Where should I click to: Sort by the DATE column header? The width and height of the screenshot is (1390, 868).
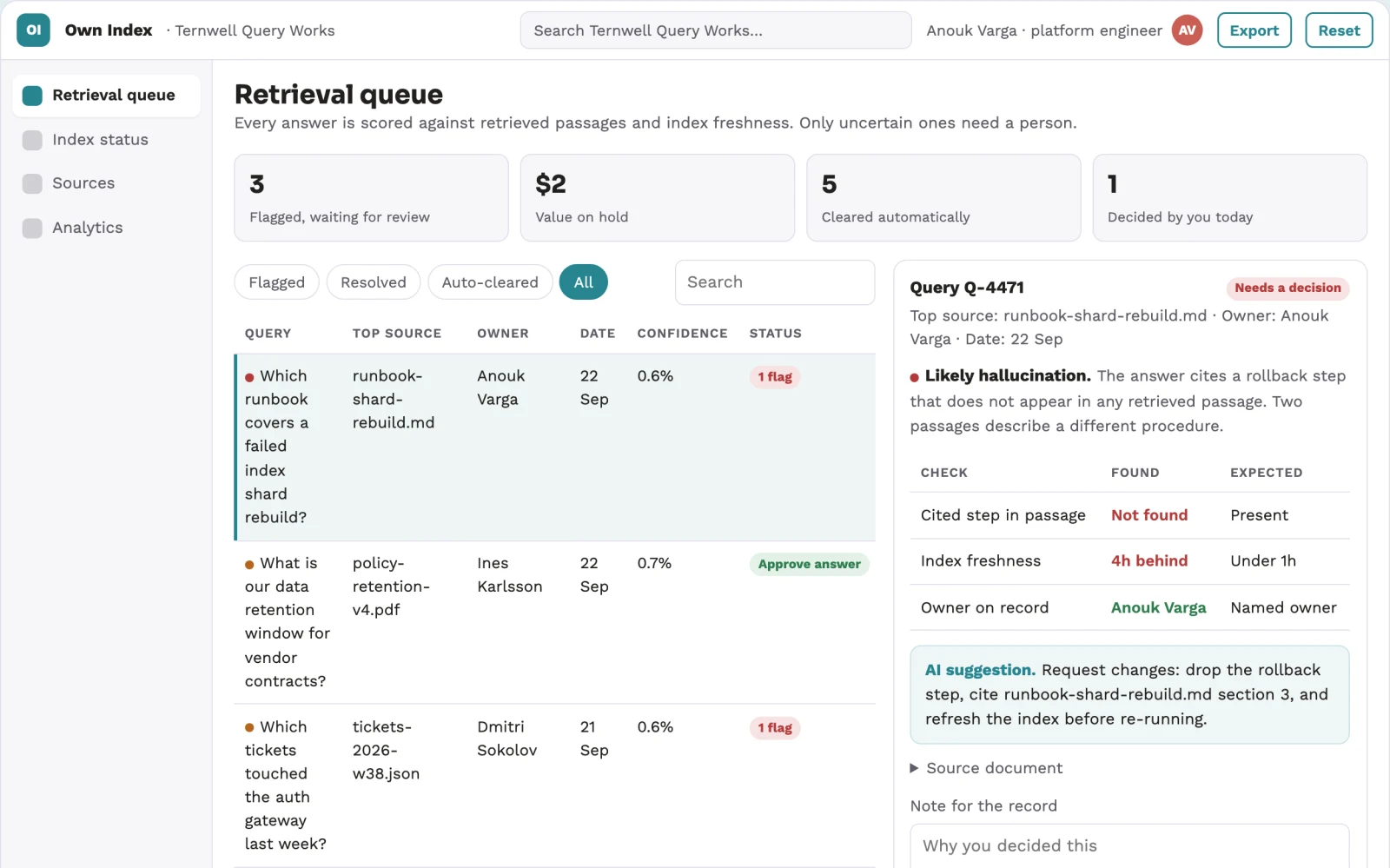pos(598,334)
